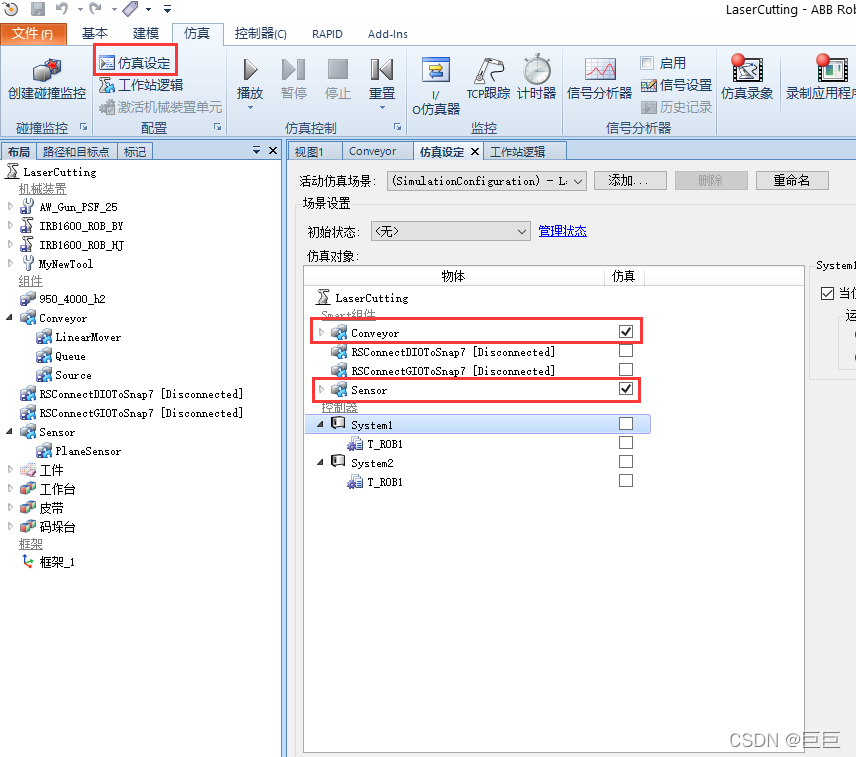Image resolution: width=856 pixels, height=757 pixels.
Task: Start simulation with Play (播放)
Action: tap(250, 82)
